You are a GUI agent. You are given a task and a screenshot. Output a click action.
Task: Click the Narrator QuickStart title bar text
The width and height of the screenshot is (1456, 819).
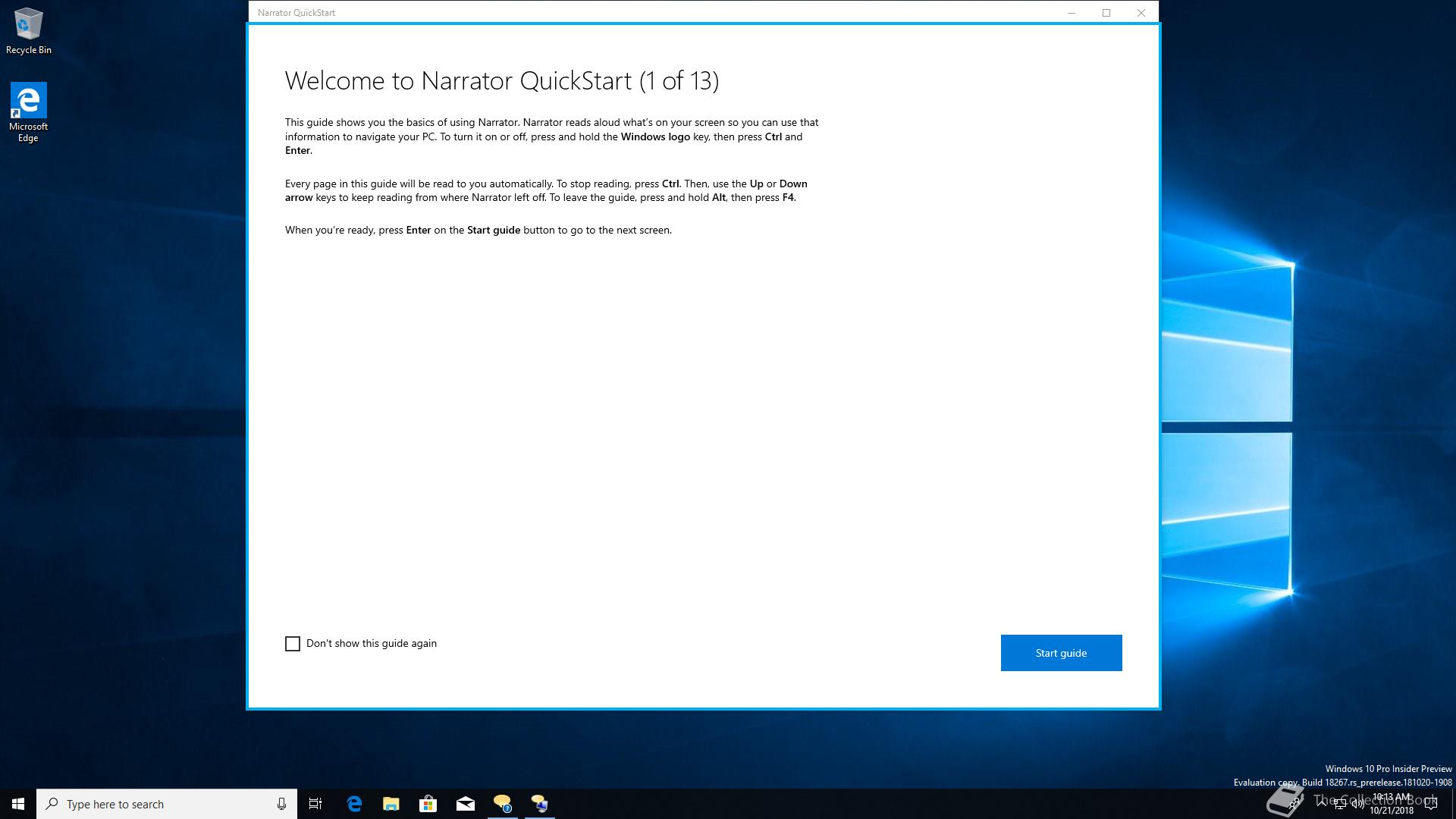(297, 13)
